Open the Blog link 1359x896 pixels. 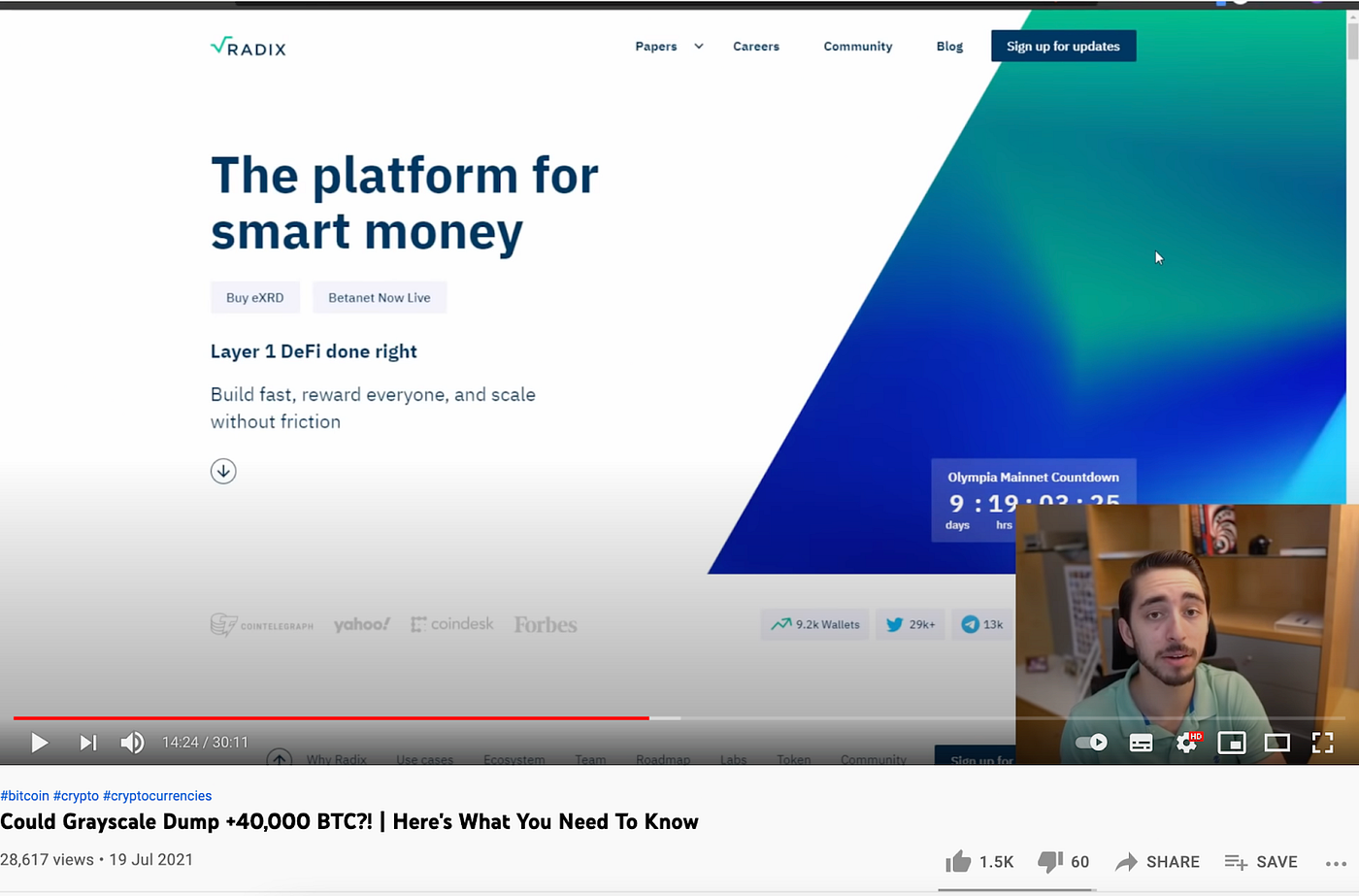point(949,47)
